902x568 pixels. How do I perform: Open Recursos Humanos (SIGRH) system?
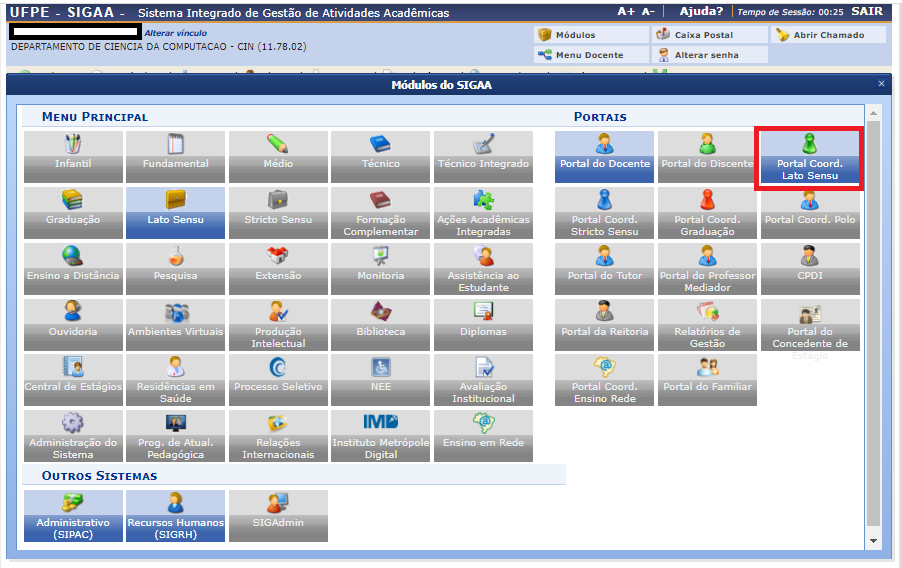(175, 515)
